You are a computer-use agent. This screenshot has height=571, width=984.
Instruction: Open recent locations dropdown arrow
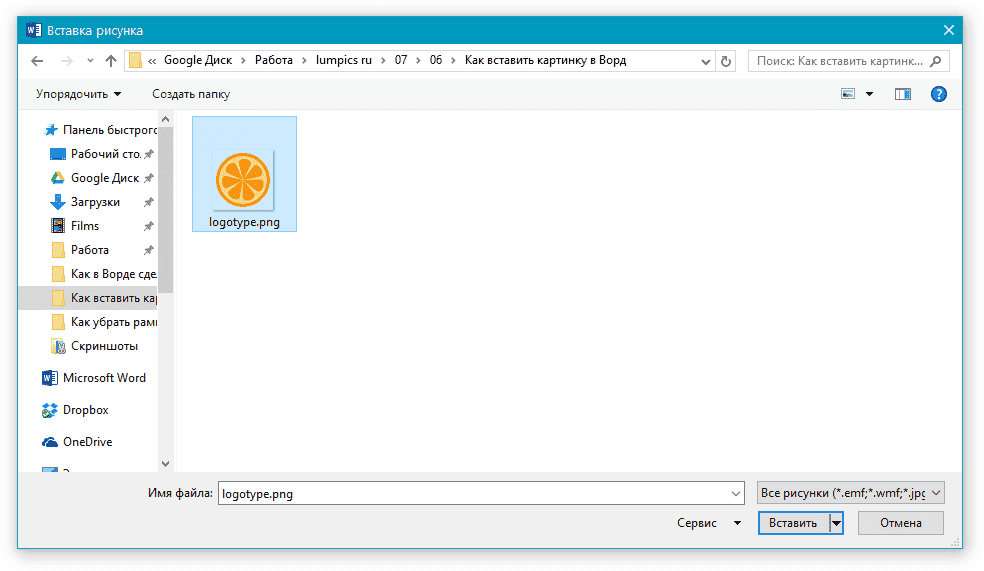click(90, 61)
